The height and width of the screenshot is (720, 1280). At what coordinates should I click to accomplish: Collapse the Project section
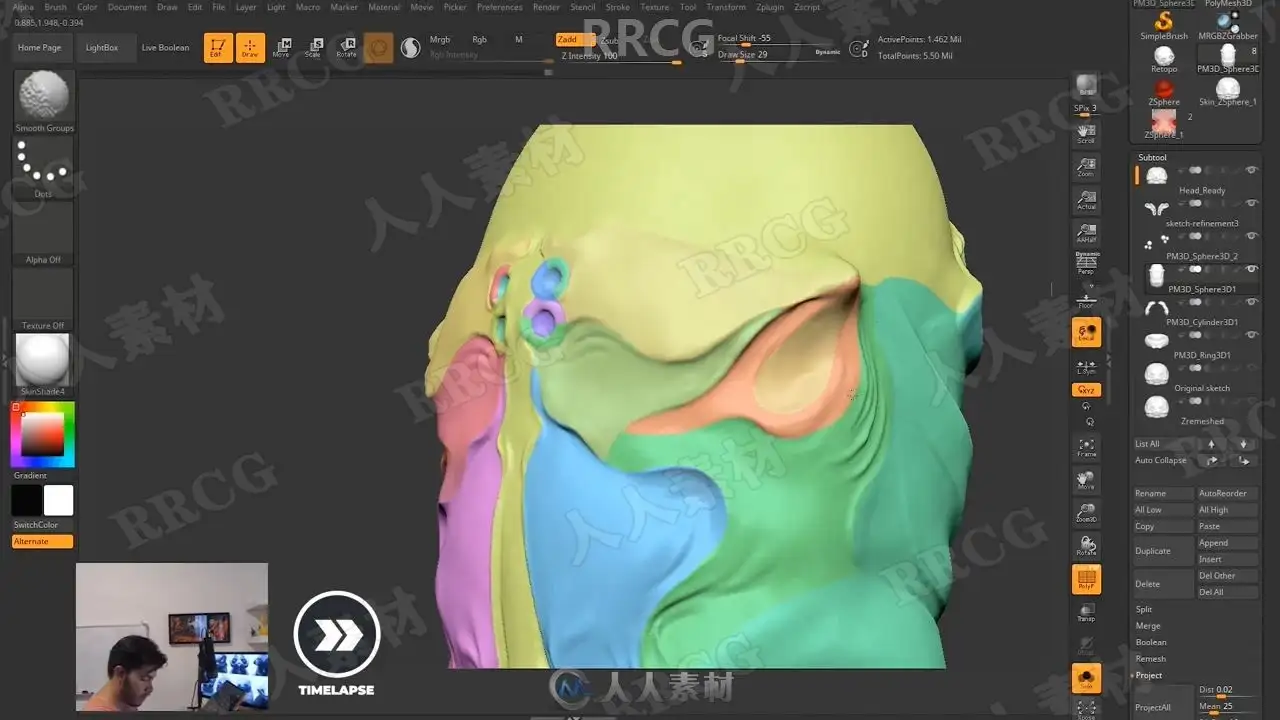1149,675
